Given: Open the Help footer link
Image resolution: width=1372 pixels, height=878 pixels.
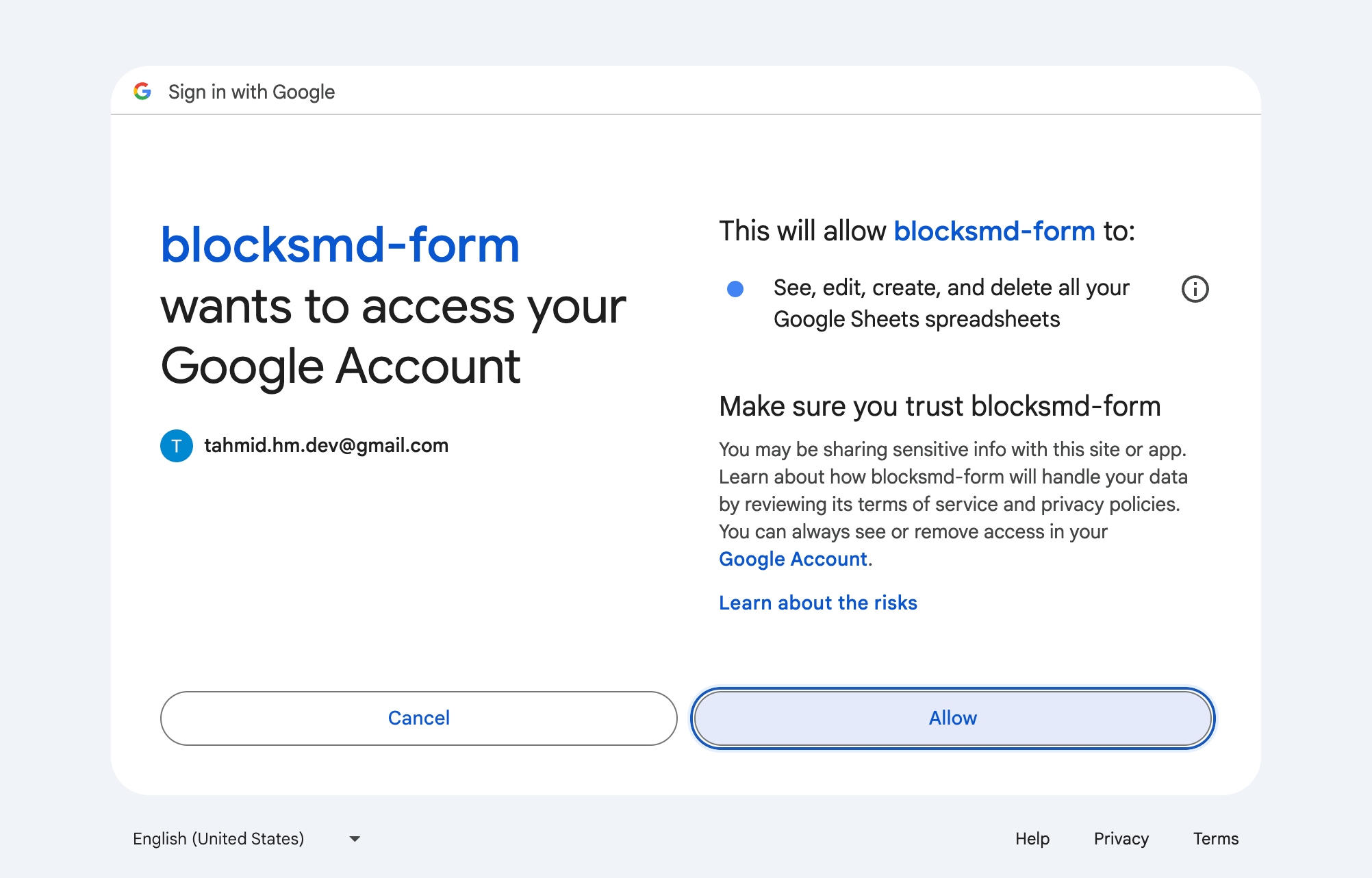Looking at the screenshot, I should pyautogui.click(x=1032, y=839).
